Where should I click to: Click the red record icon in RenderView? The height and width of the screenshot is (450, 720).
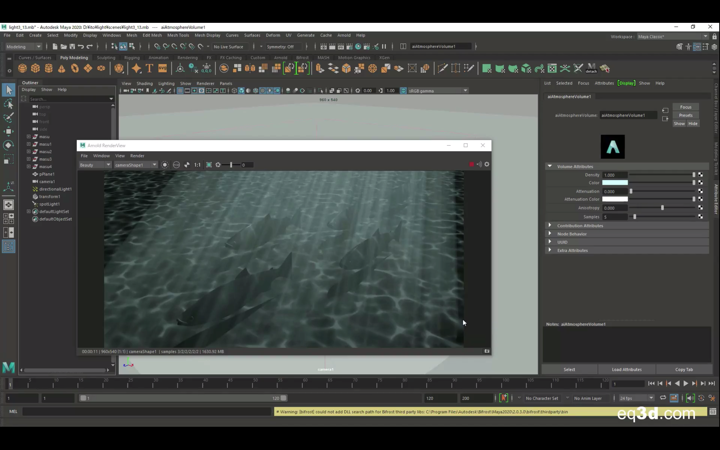click(471, 165)
